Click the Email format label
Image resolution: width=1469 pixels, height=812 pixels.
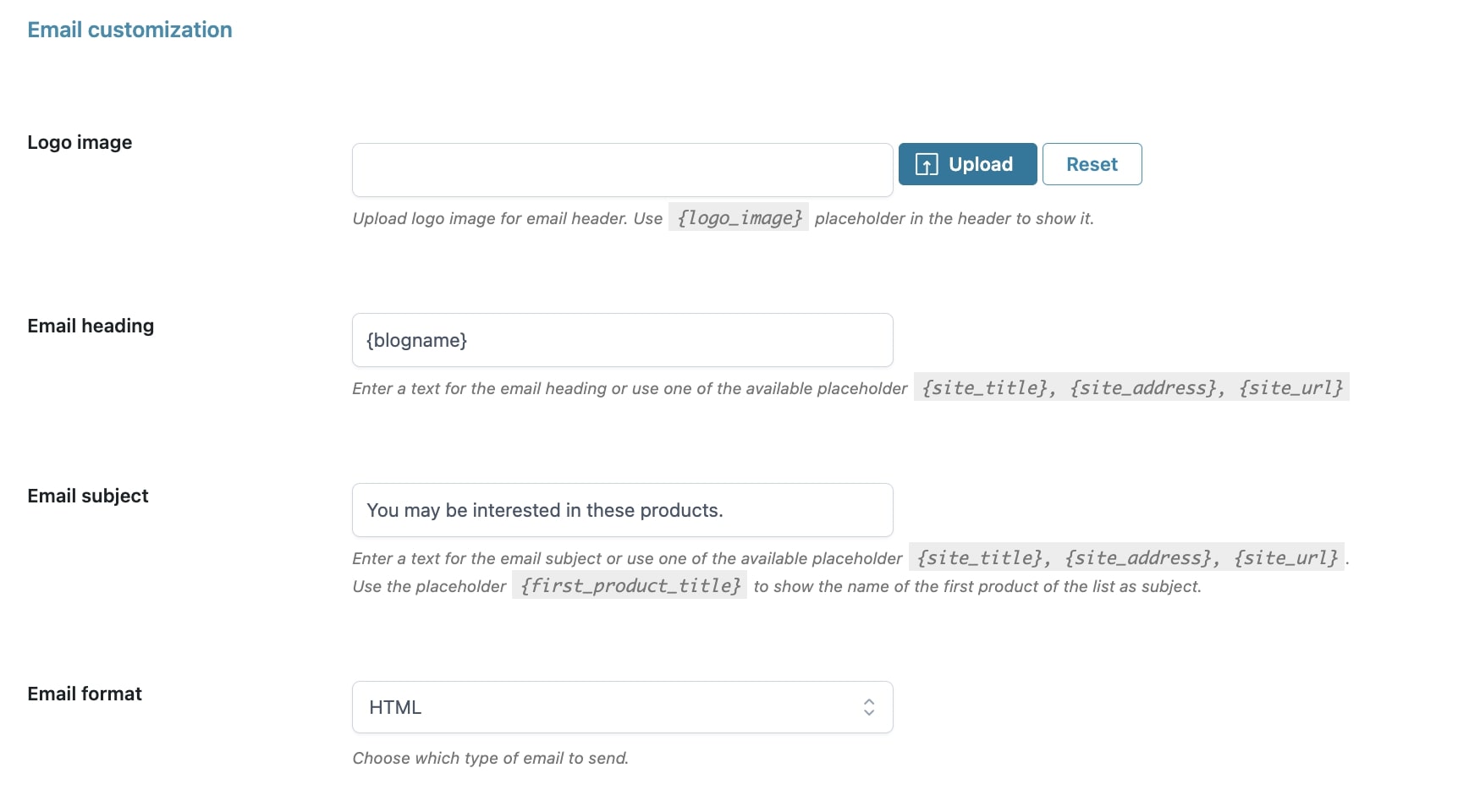tap(85, 694)
